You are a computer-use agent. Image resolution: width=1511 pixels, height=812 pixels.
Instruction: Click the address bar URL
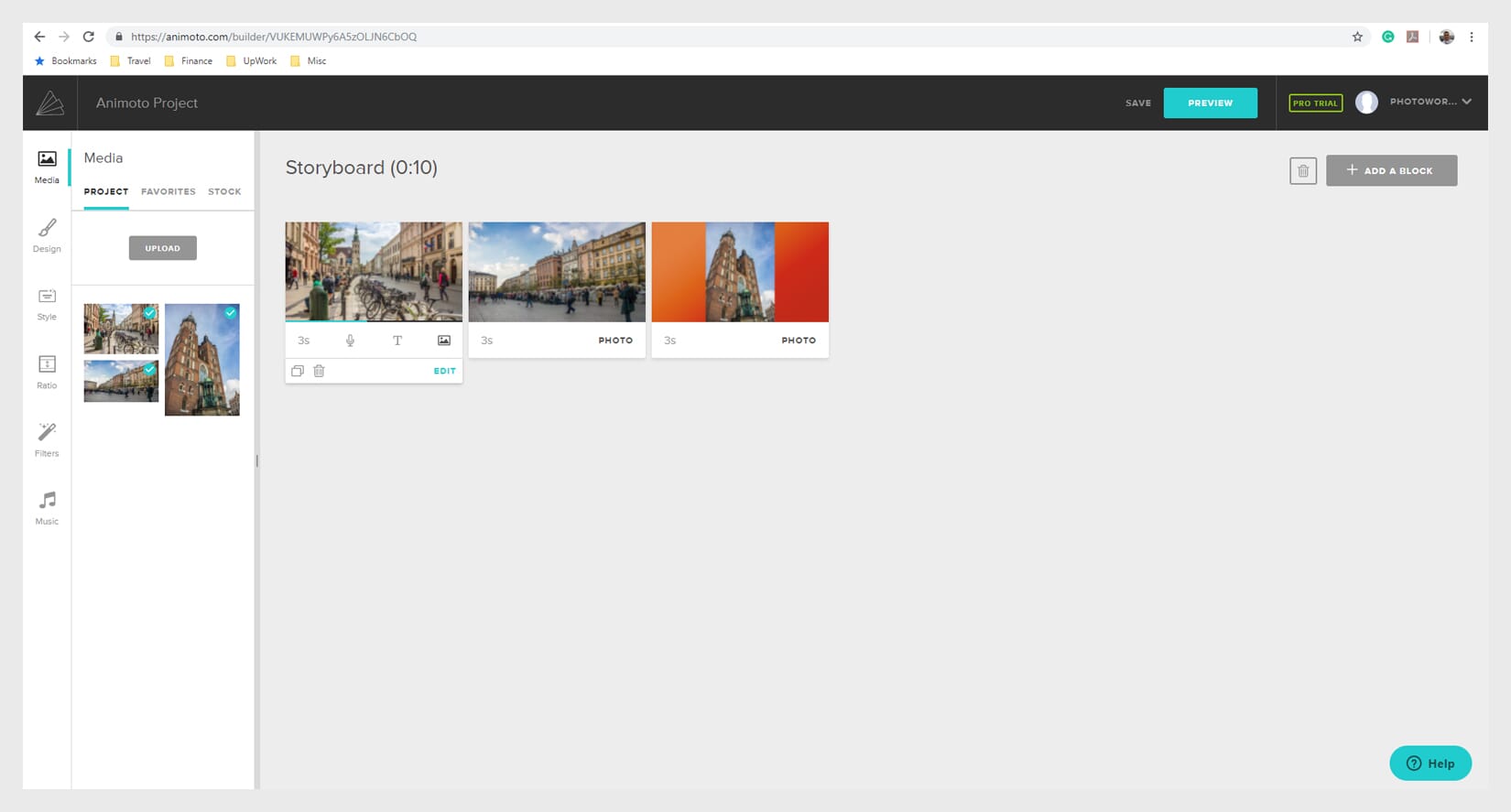pyautogui.click(x=274, y=37)
